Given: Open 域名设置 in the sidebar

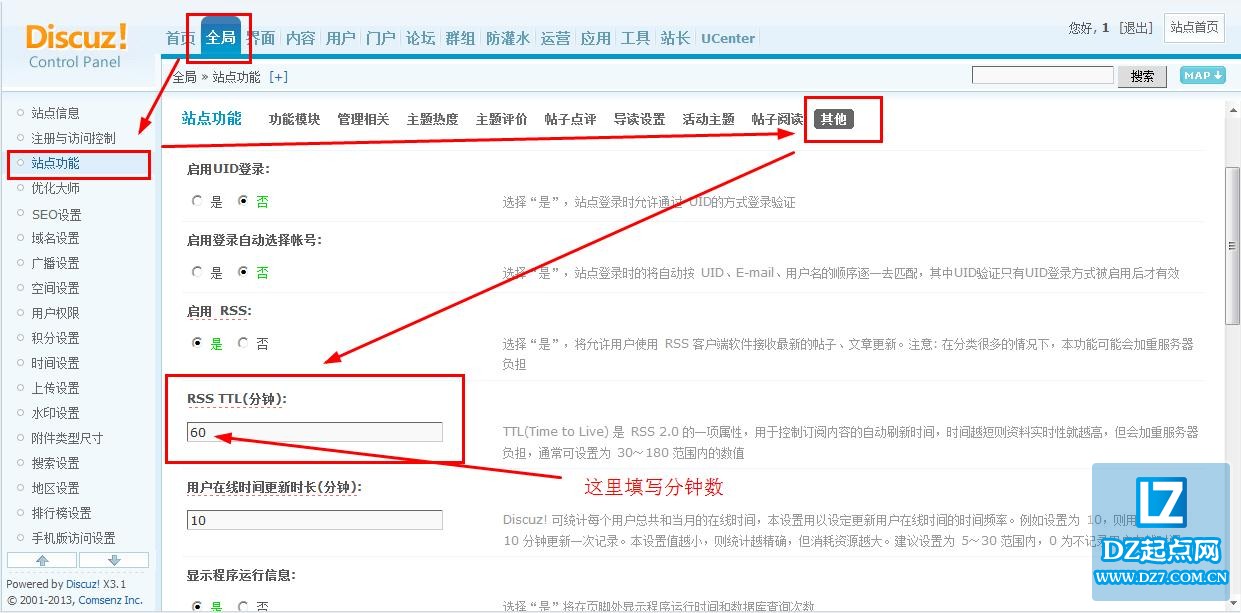Looking at the screenshot, I should pos(55,238).
